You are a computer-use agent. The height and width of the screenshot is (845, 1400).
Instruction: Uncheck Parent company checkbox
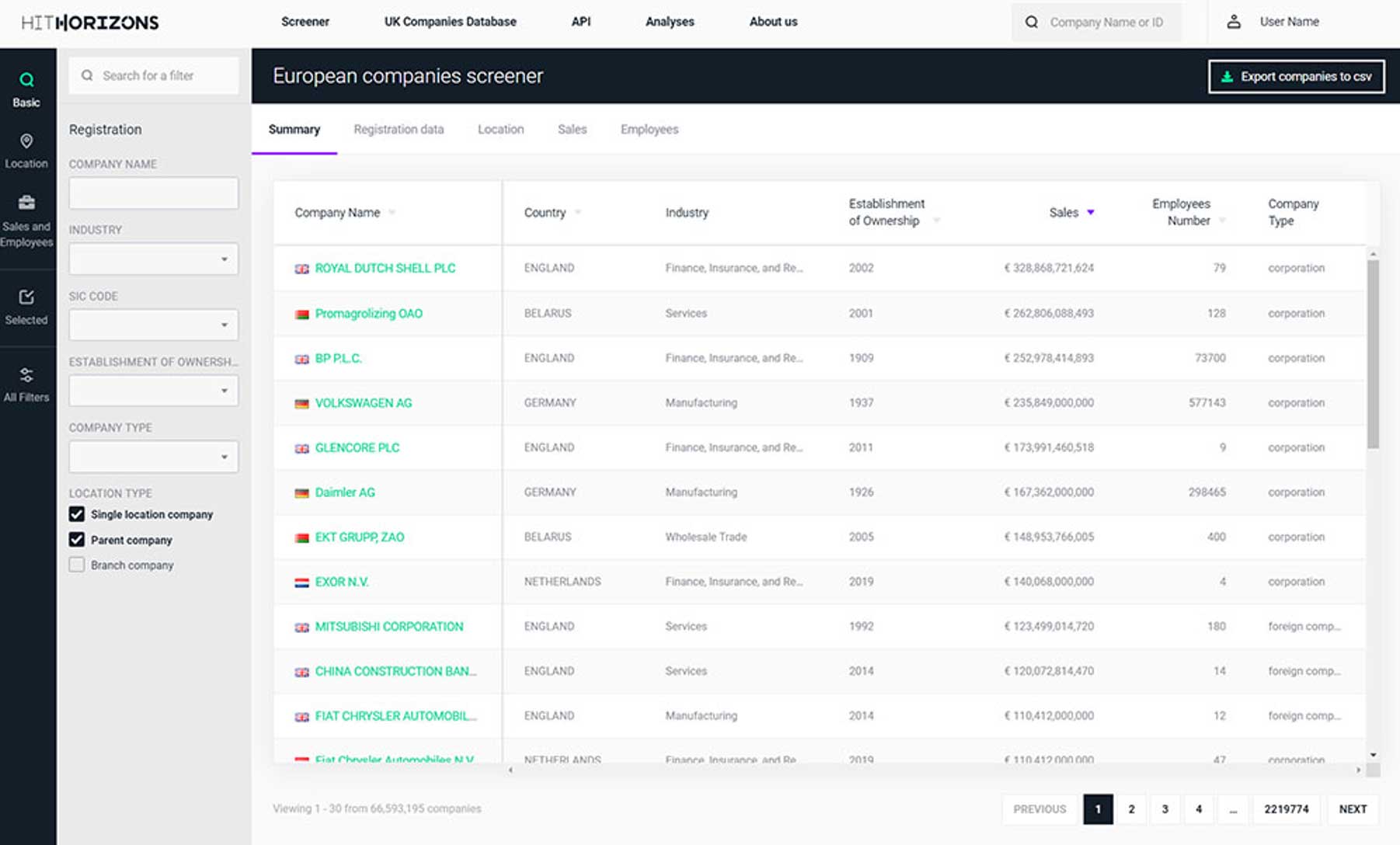click(x=77, y=540)
